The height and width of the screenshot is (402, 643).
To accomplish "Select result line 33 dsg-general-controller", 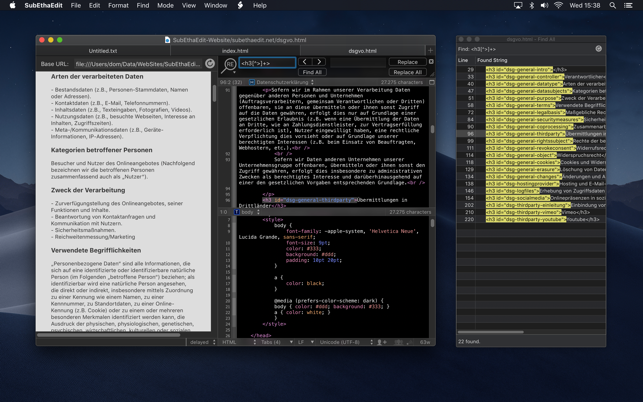I will (x=531, y=77).
